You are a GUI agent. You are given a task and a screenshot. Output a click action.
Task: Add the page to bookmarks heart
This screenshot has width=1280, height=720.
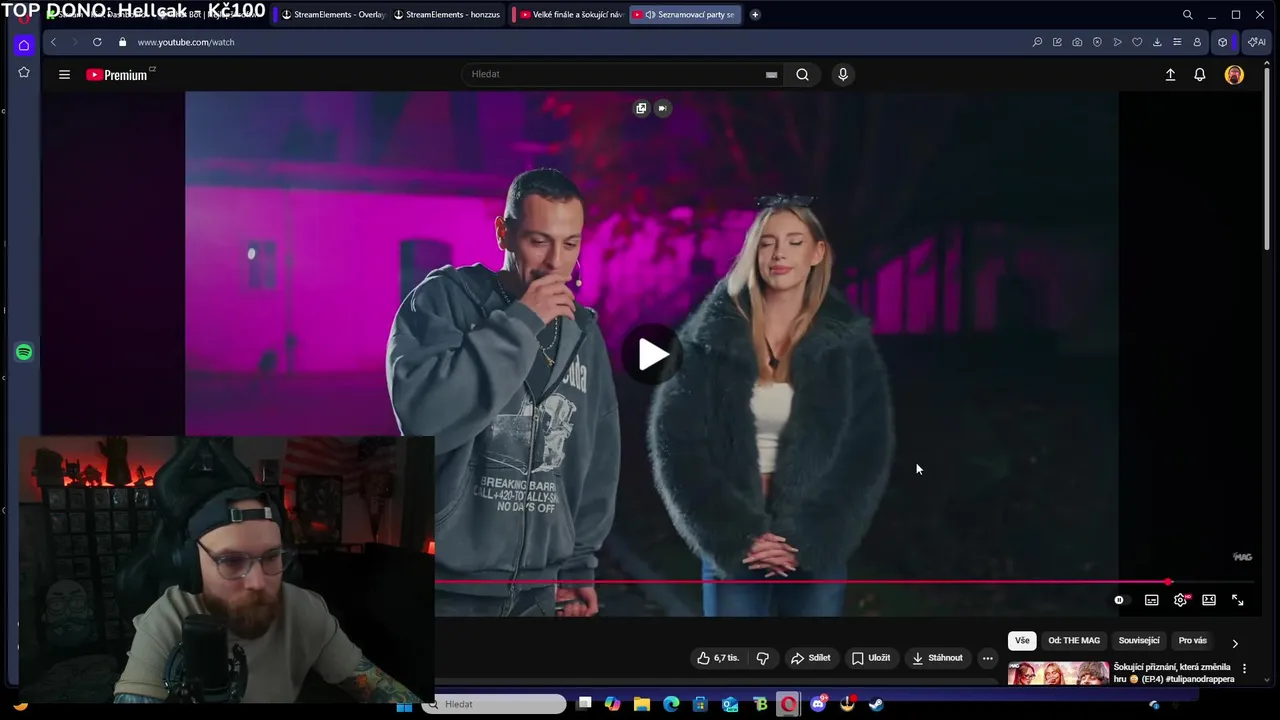click(1137, 42)
